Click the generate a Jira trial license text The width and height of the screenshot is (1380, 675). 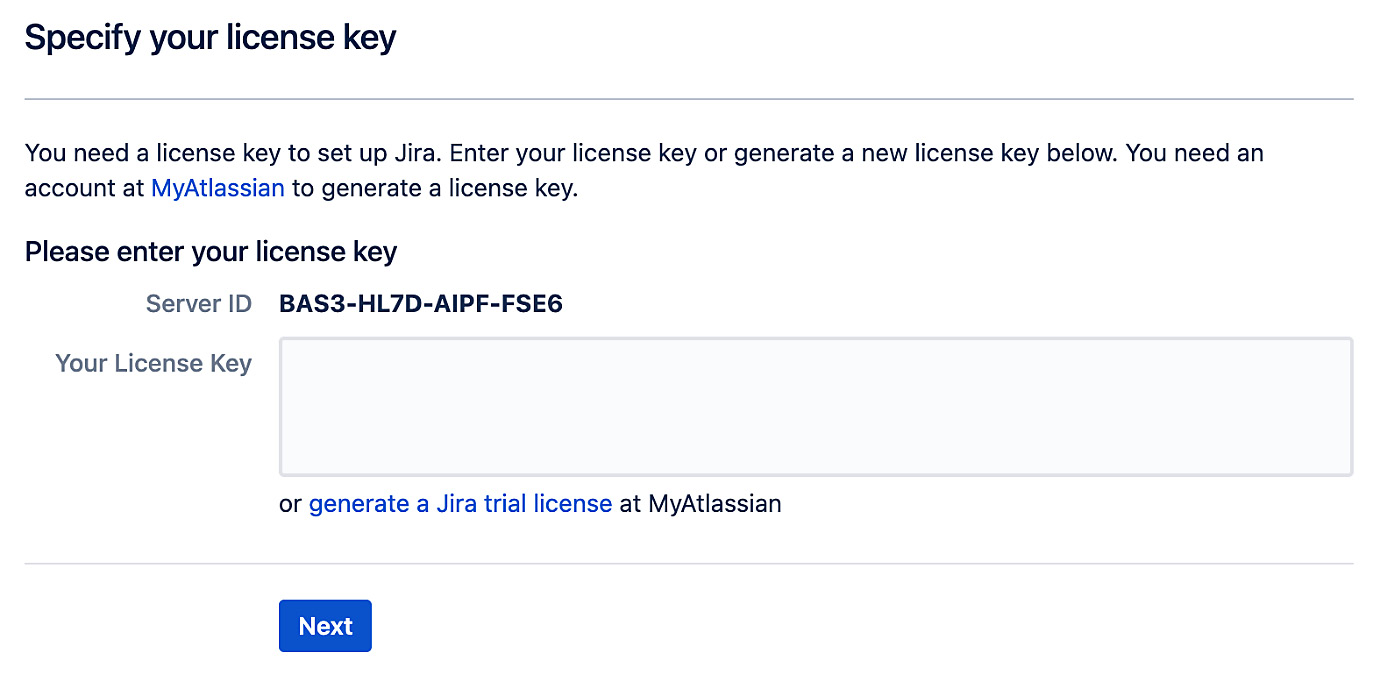click(x=461, y=503)
